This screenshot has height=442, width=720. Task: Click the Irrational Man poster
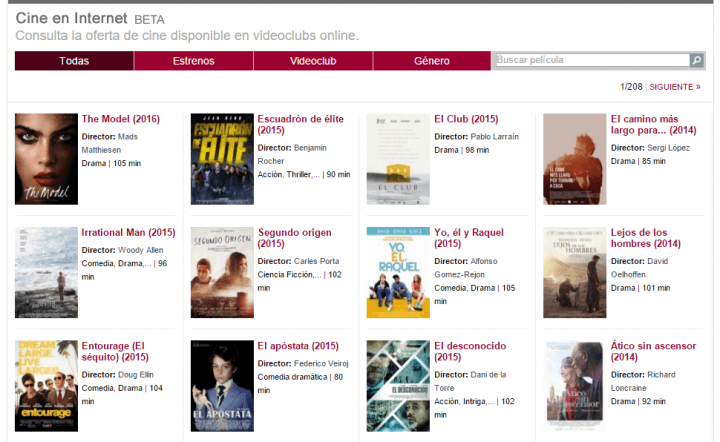pos(46,272)
